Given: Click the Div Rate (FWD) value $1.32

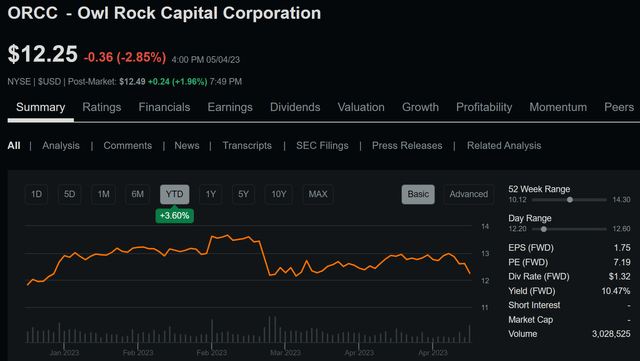Looking at the screenshot, I should pos(619,276).
